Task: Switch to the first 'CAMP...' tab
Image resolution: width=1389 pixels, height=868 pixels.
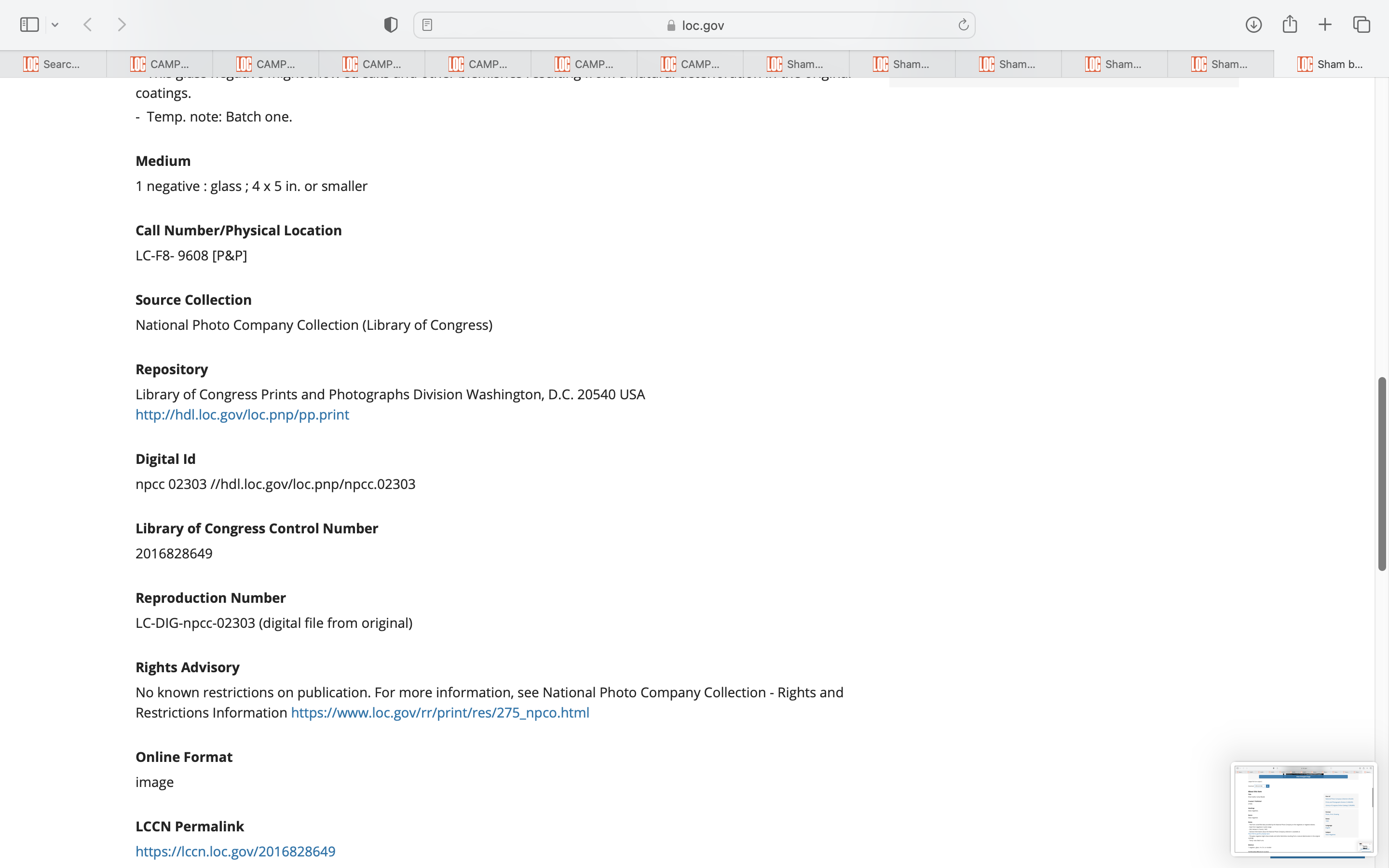Action: (160, 64)
